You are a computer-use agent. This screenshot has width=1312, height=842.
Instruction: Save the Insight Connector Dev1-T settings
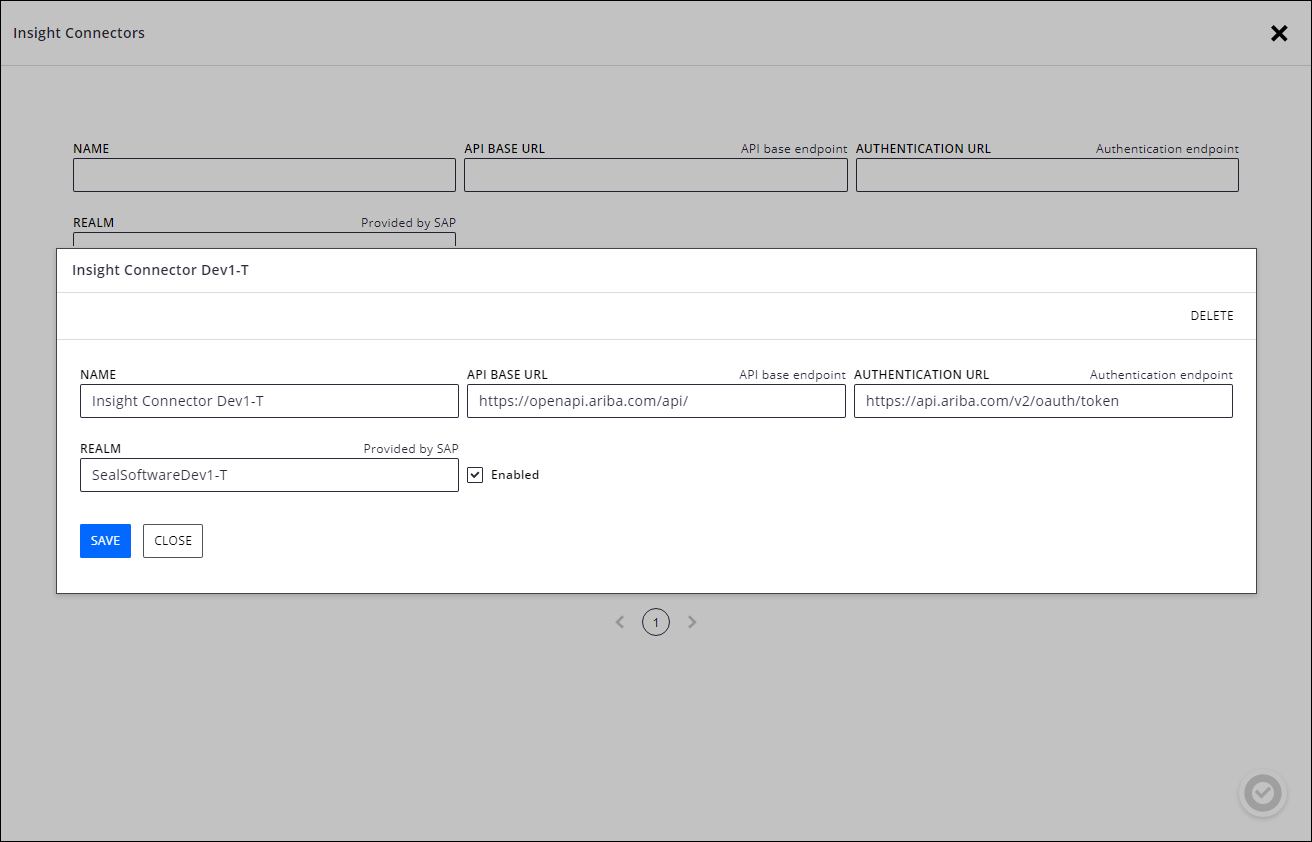105,540
